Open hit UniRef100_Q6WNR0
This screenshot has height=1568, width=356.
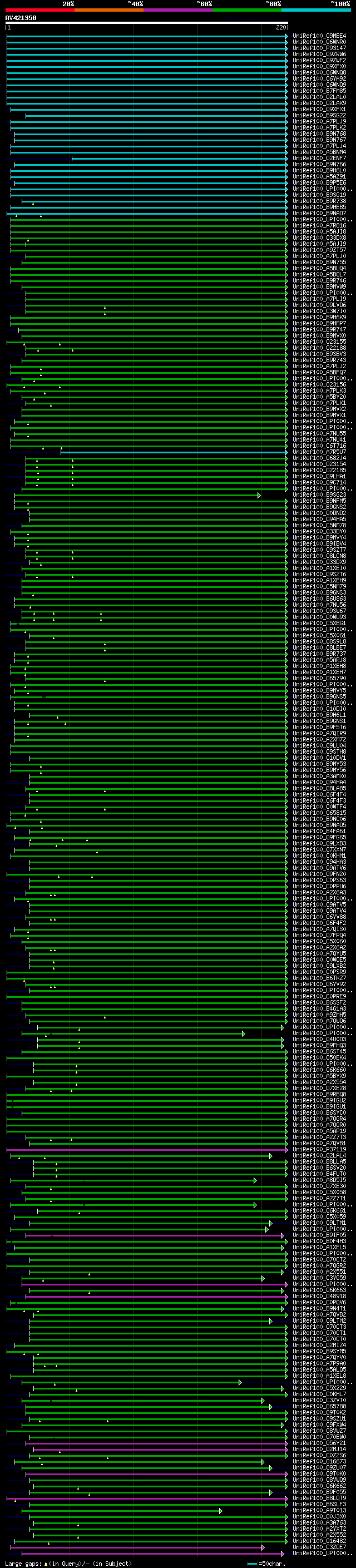point(319,42)
